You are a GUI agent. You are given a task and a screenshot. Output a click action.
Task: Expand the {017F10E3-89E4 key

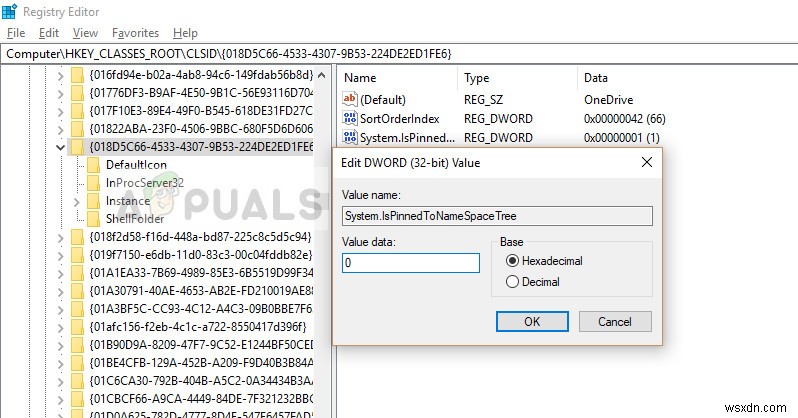tap(61, 112)
